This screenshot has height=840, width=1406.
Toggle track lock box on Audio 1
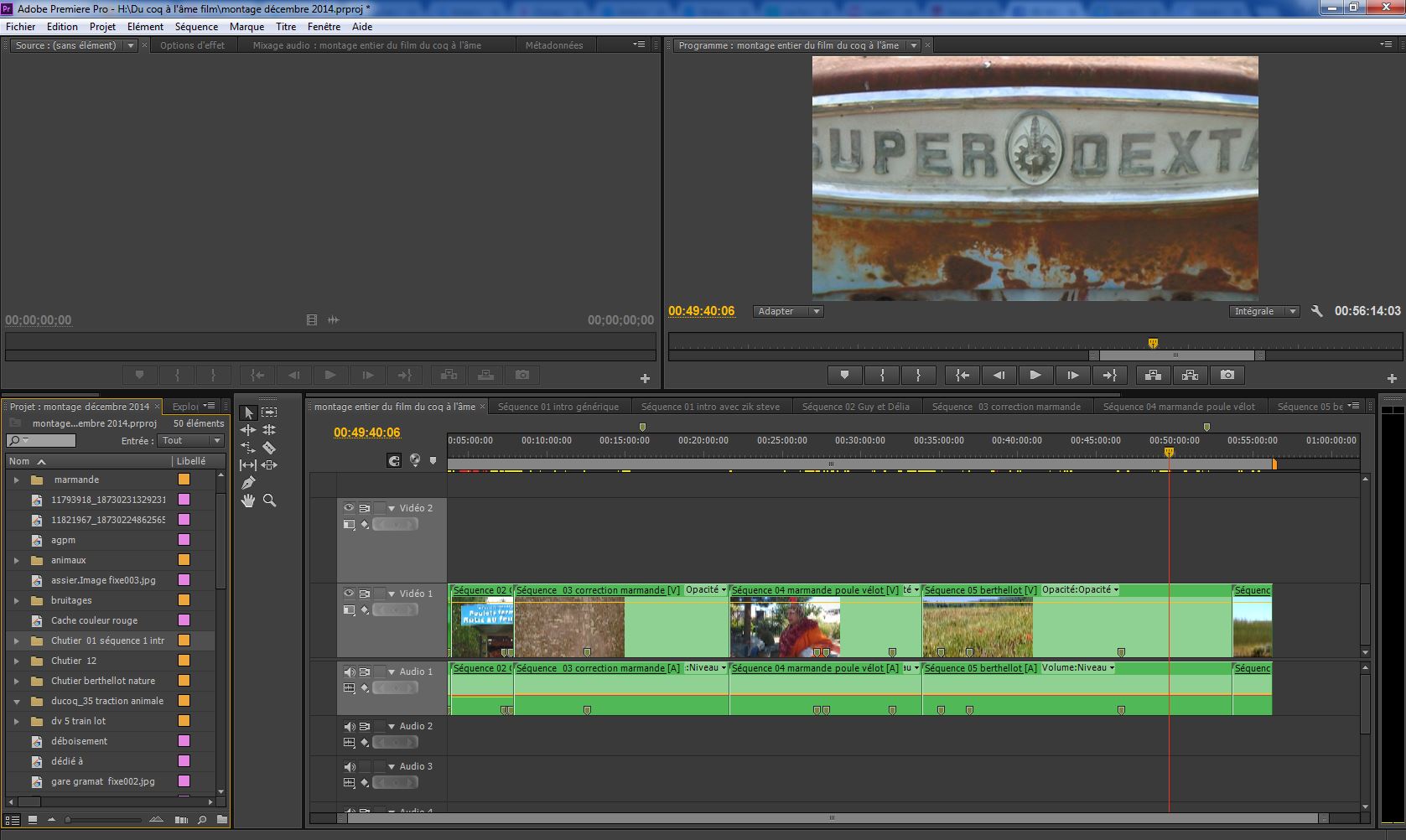coord(380,671)
